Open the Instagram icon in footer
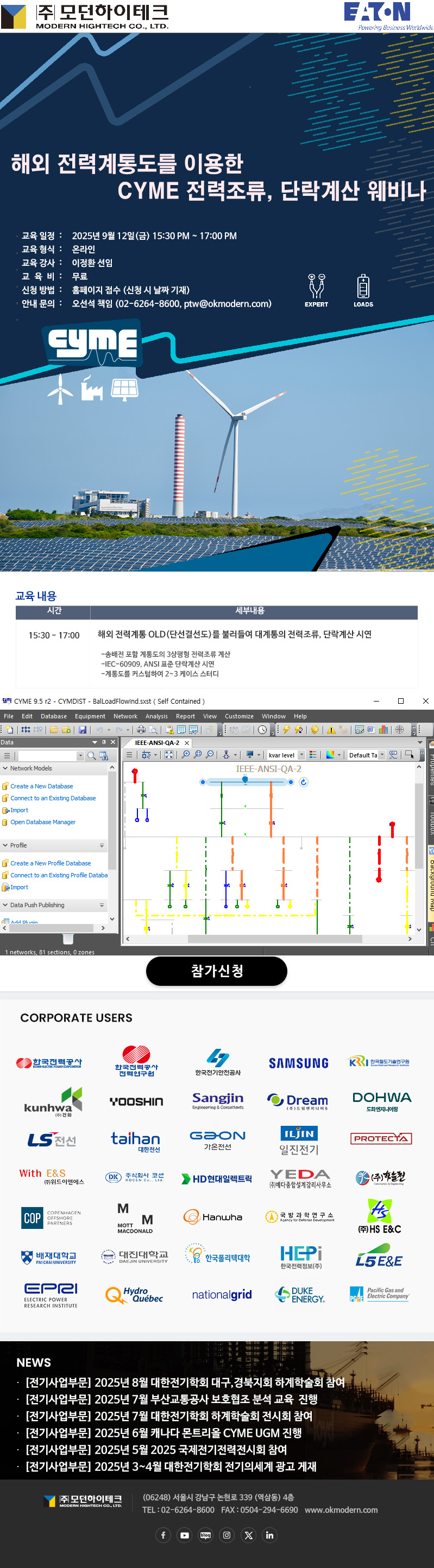This screenshot has height=1568, width=434. (227, 1534)
